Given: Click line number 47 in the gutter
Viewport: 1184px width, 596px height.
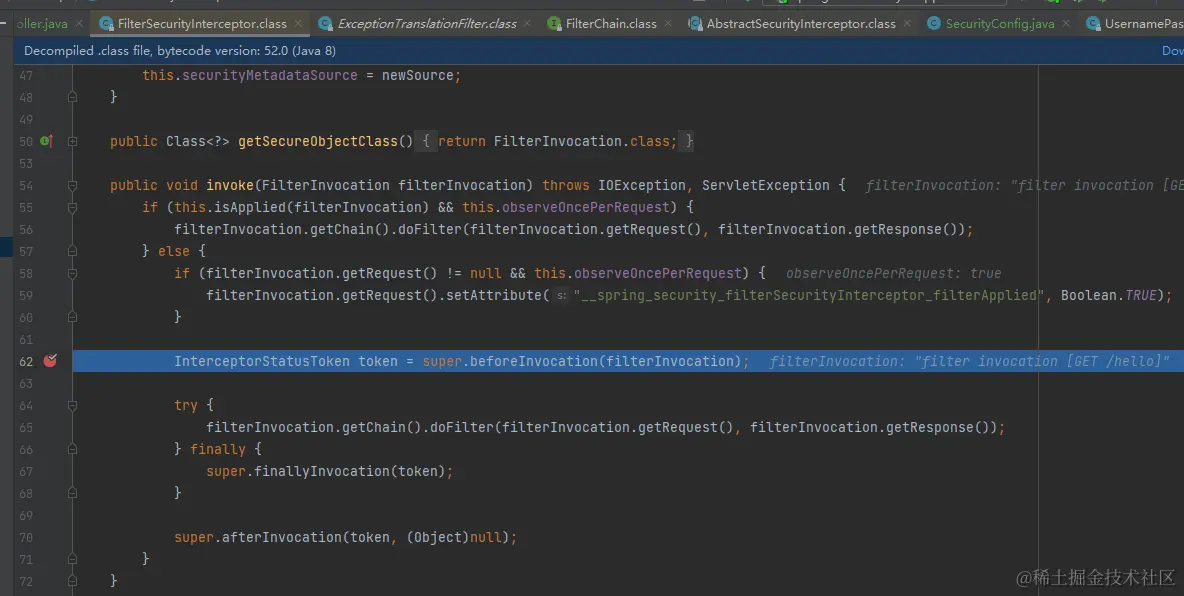Looking at the screenshot, I should pos(26,76).
